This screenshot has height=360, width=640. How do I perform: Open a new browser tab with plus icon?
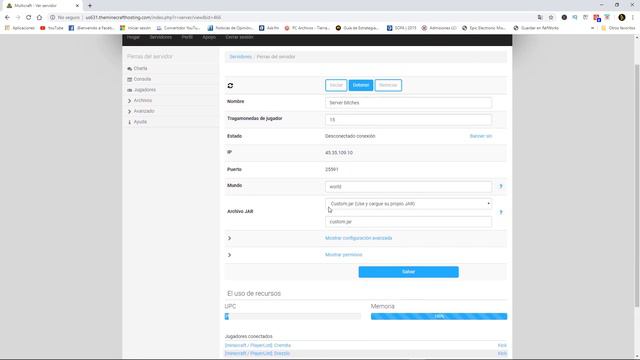tap(90, 6)
